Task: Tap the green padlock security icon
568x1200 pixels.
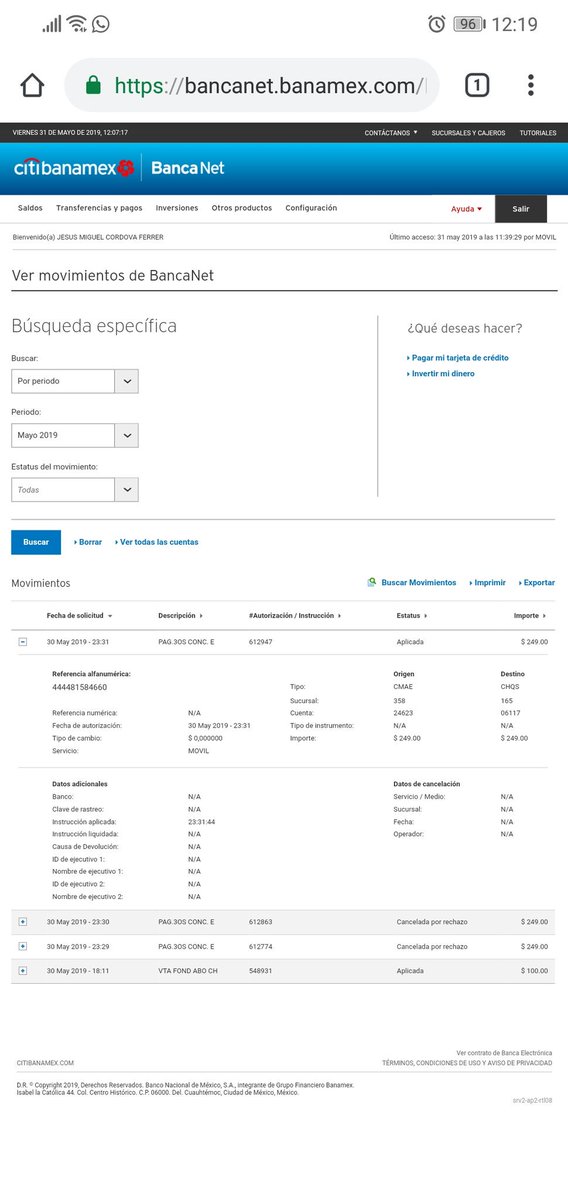Action: click(93, 86)
